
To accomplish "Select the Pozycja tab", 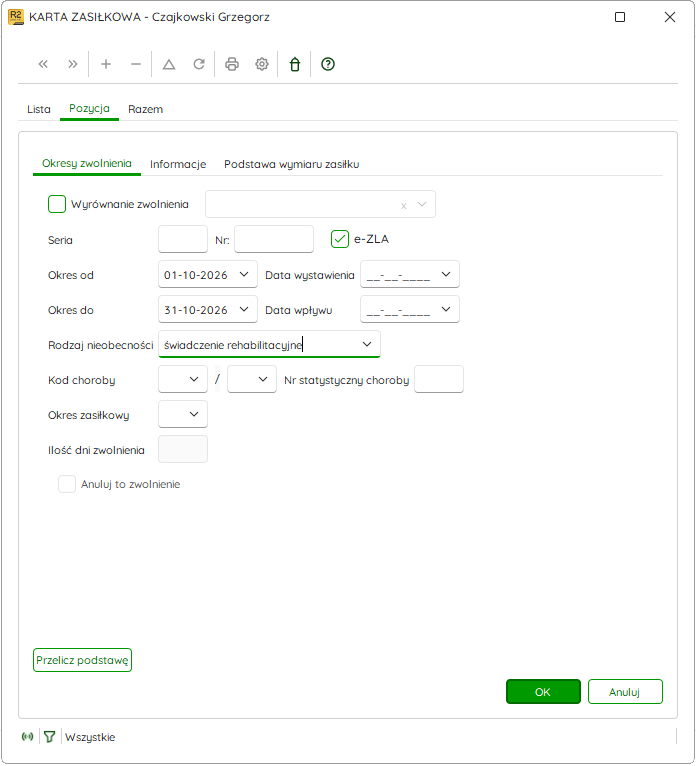I will tap(89, 108).
